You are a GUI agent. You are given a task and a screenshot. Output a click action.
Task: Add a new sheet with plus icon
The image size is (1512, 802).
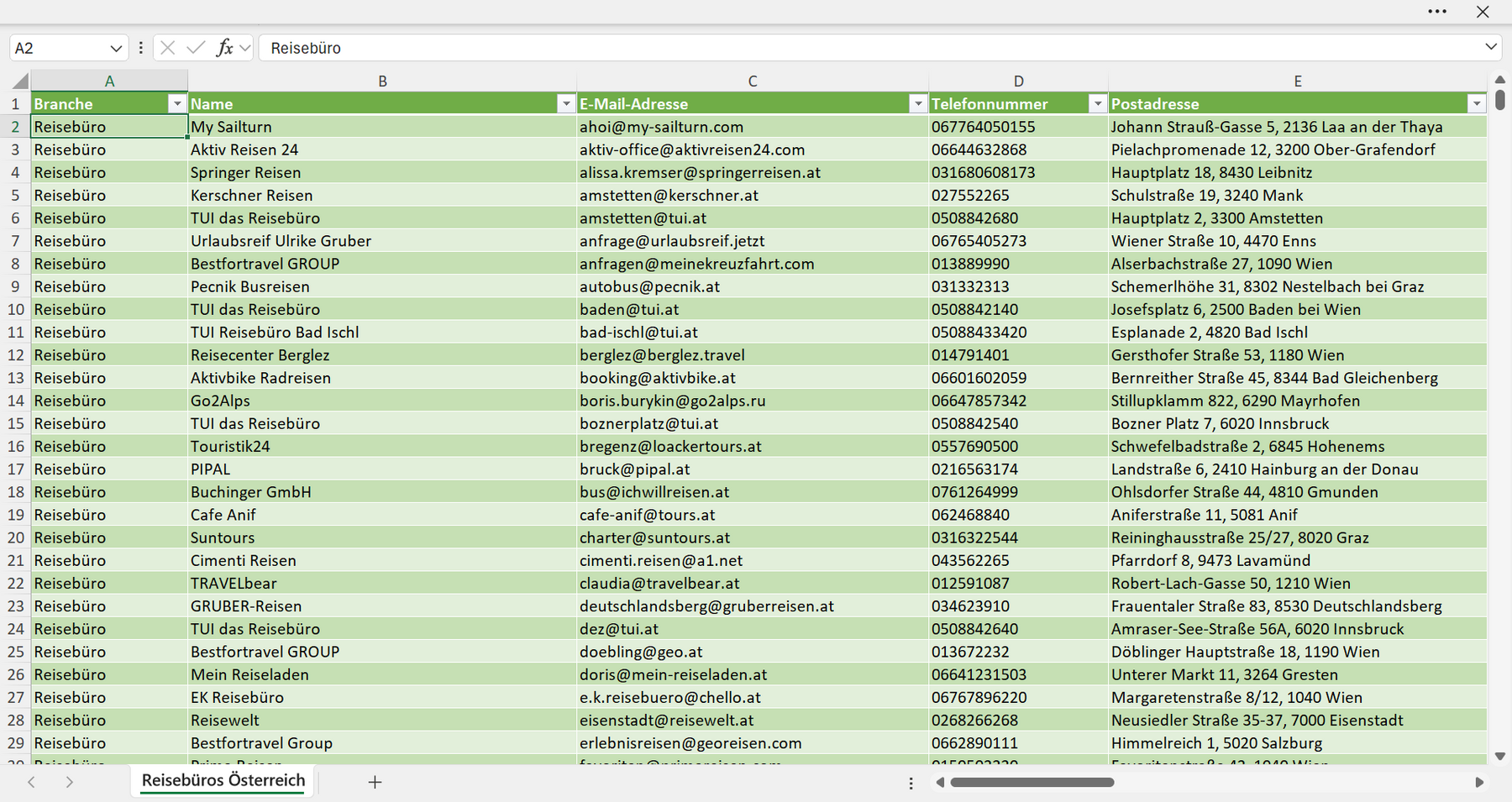pyautogui.click(x=375, y=782)
